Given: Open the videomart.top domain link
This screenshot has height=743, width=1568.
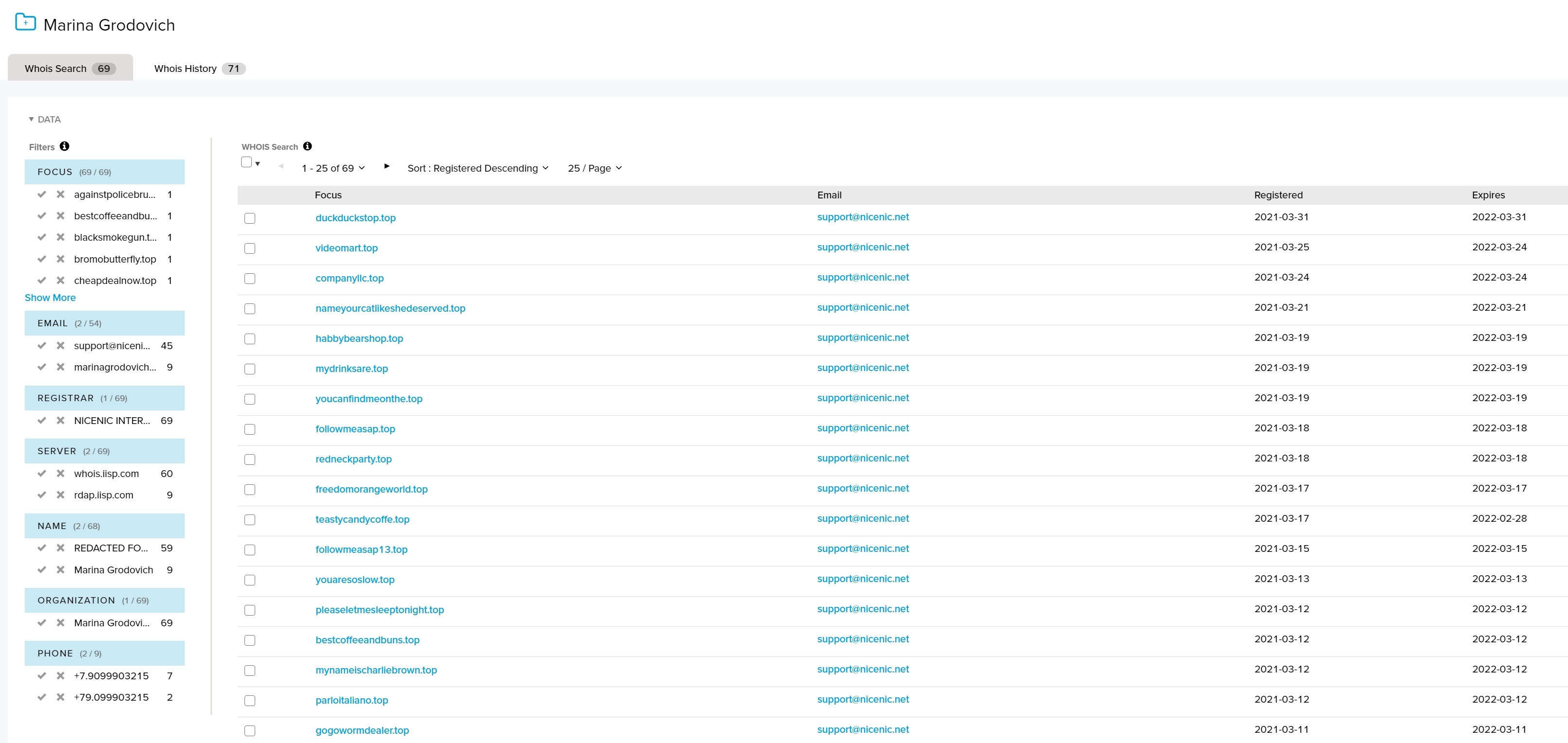Looking at the screenshot, I should (347, 248).
